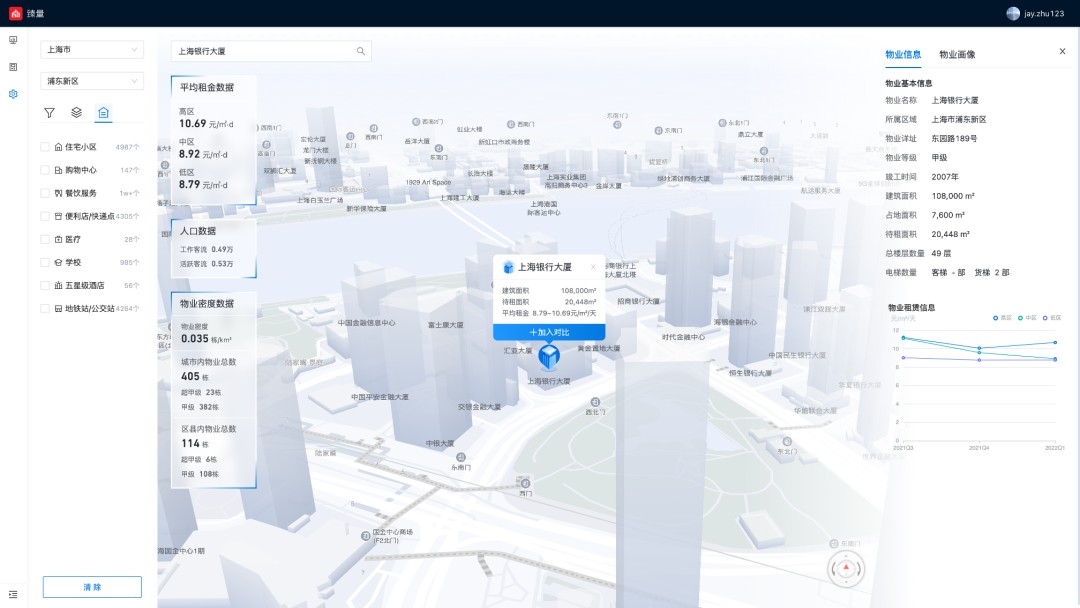Click the 海银金融中心 map label
This screenshot has width=1080, height=608.
[x=735, y=322]
